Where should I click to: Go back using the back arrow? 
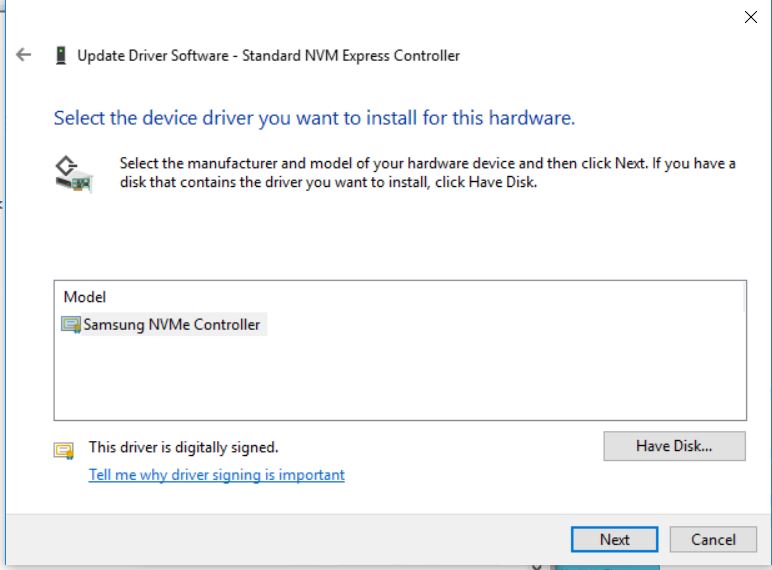[x=23, y=55]
